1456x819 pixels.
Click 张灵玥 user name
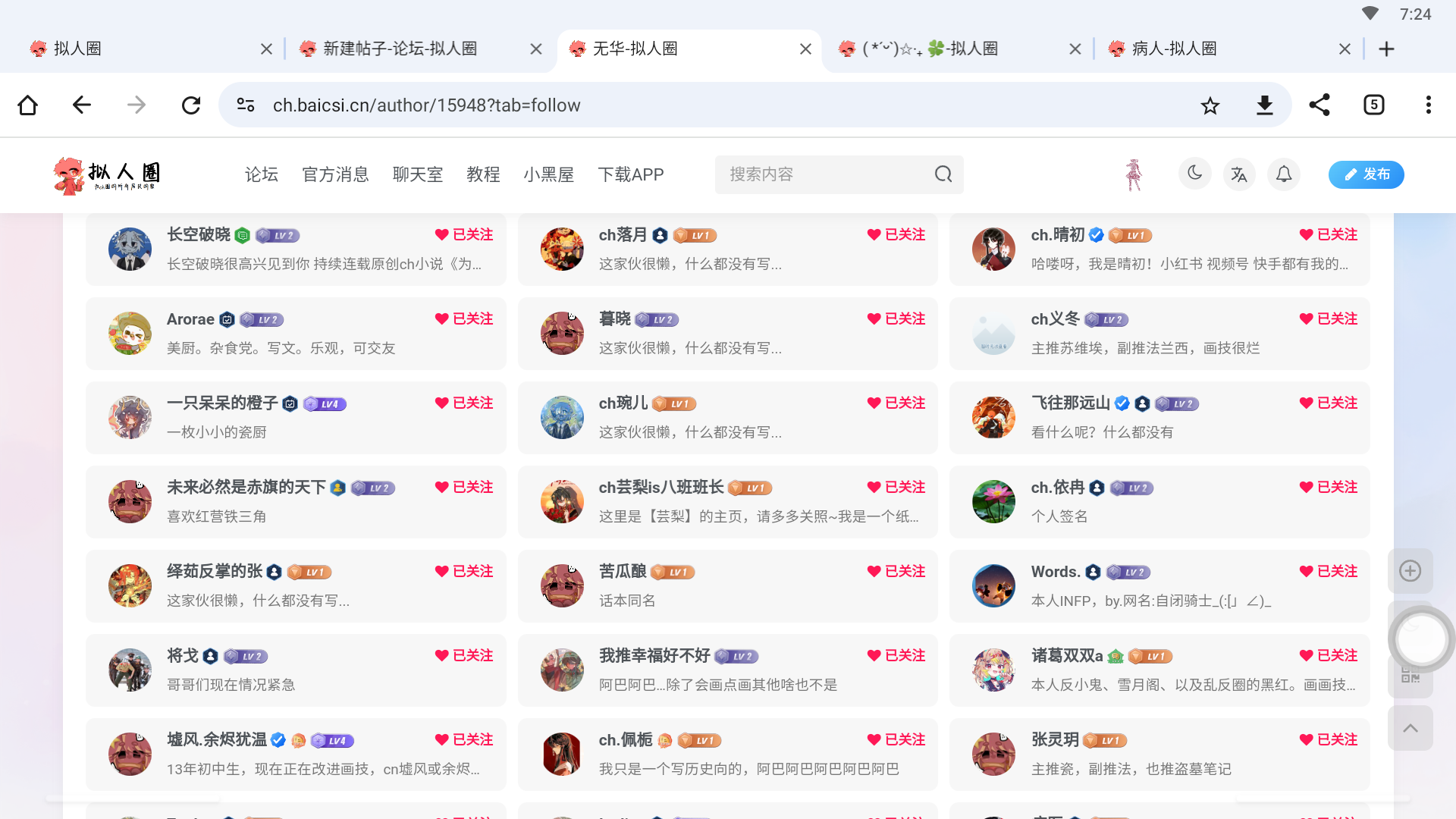(x=1055, y=740)
